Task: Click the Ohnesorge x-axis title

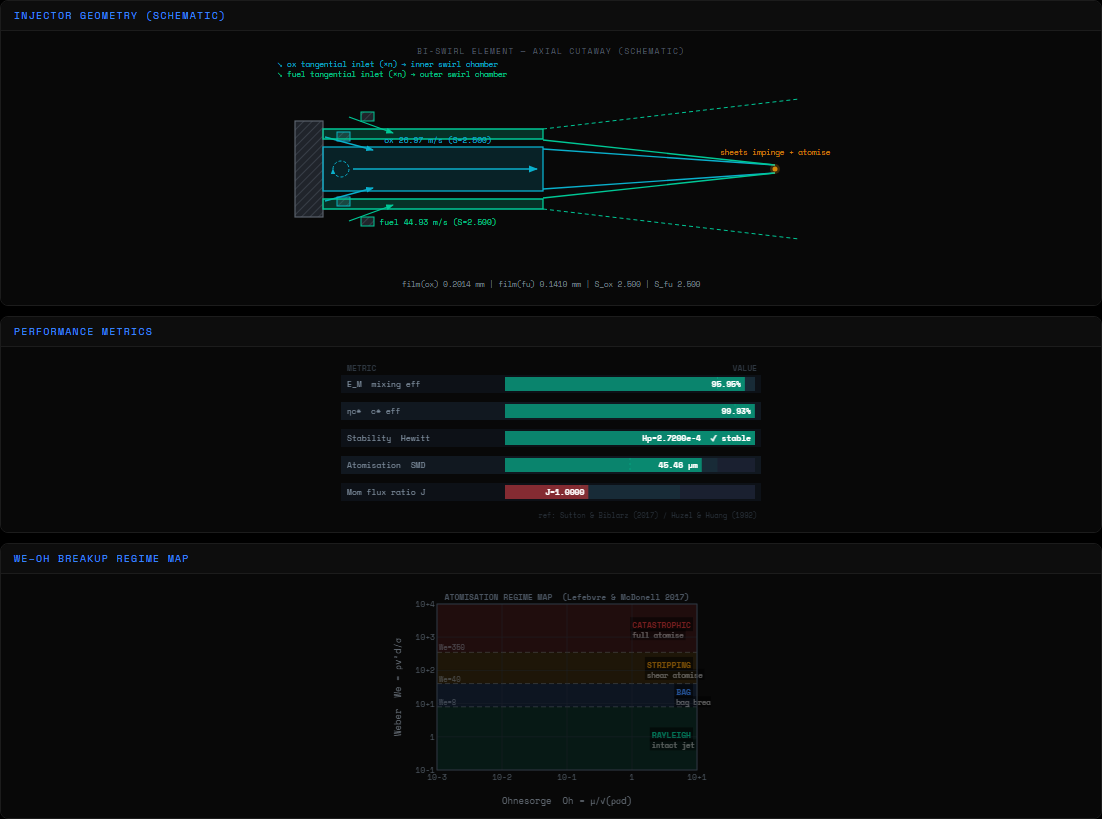Action: [x=566, y=801]
